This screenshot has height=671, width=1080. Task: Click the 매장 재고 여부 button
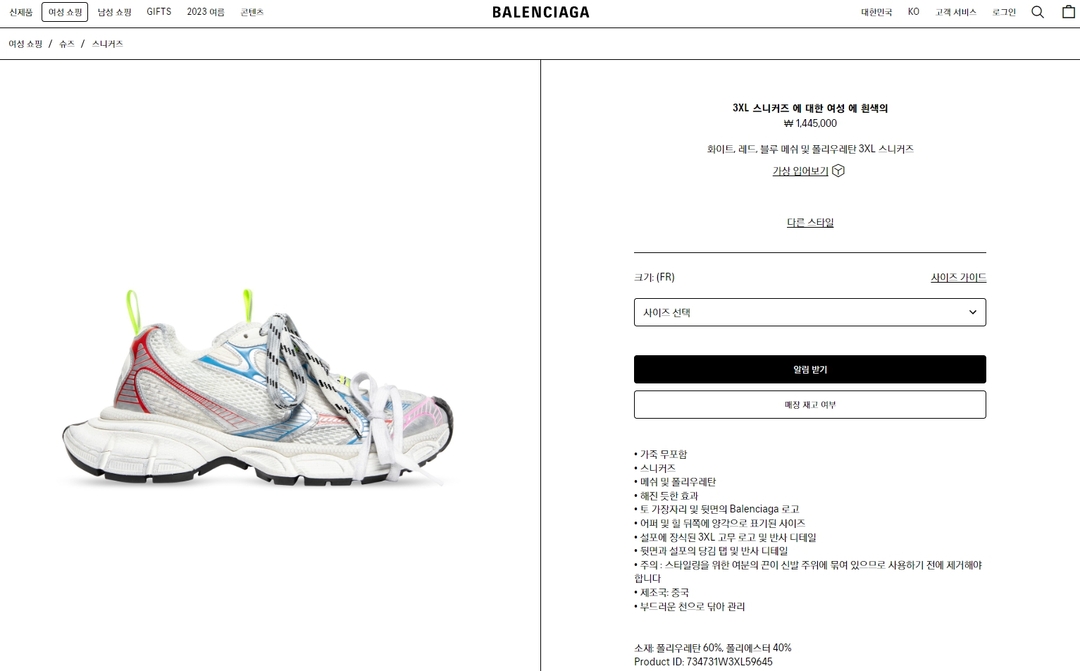pyautogui.click(x=810, y=404)
